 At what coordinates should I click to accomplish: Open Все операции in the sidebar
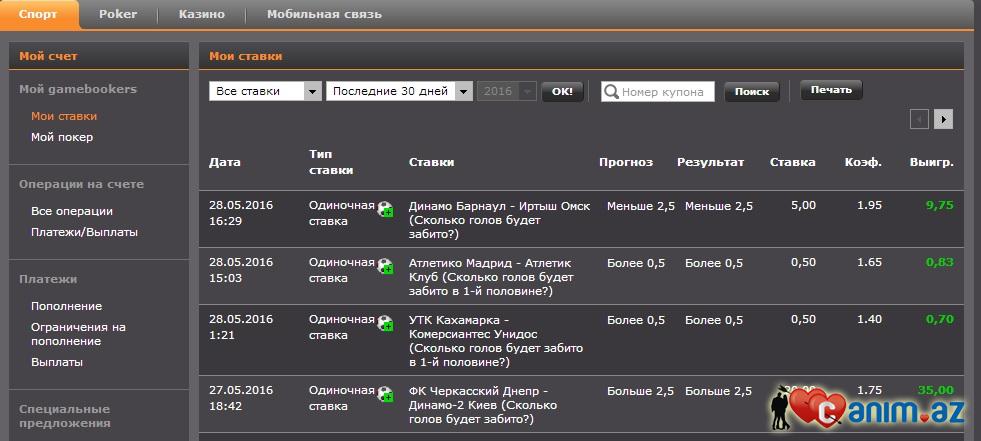click(x=72, y=211)
